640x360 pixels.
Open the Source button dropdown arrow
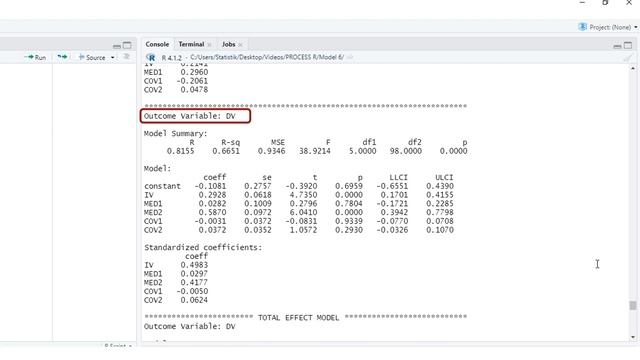[x=113, y=58]
